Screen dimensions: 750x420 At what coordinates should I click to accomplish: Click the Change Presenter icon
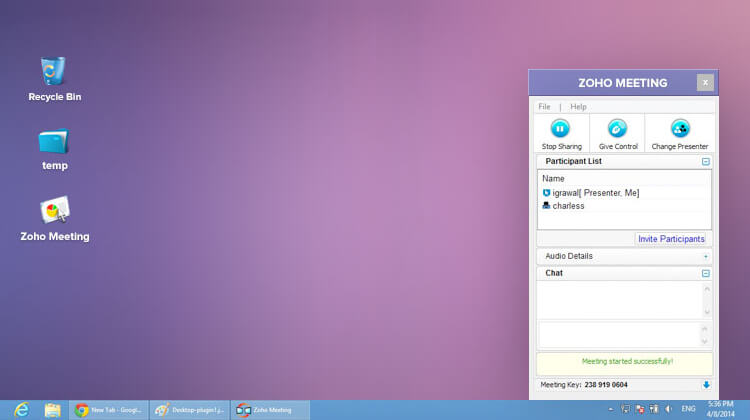[x=679, y=128]
